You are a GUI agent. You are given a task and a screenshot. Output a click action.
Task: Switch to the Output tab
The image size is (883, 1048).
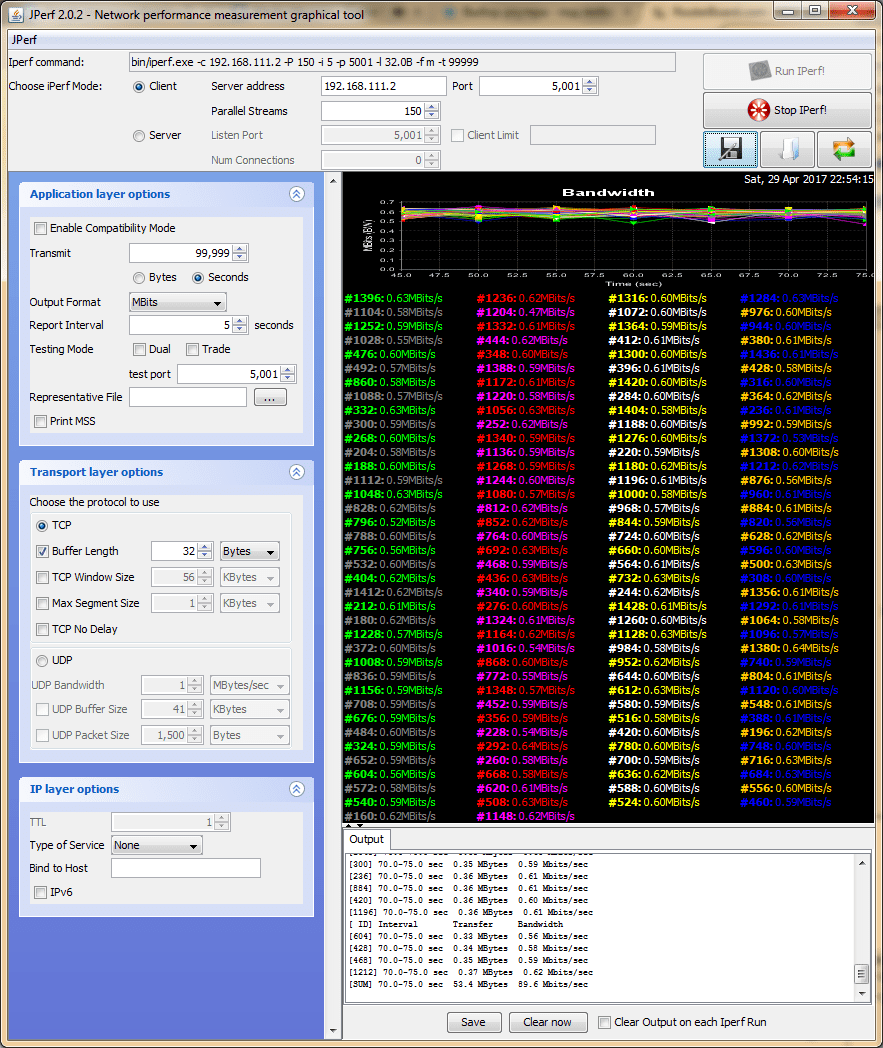coord(366,839)
